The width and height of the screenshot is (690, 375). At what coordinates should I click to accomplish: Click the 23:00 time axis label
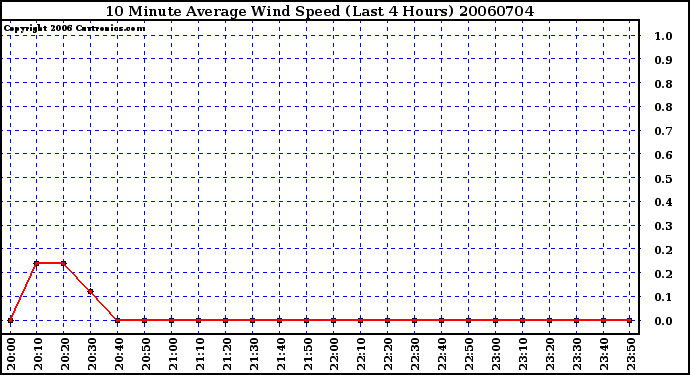click(x=496, y=354)
